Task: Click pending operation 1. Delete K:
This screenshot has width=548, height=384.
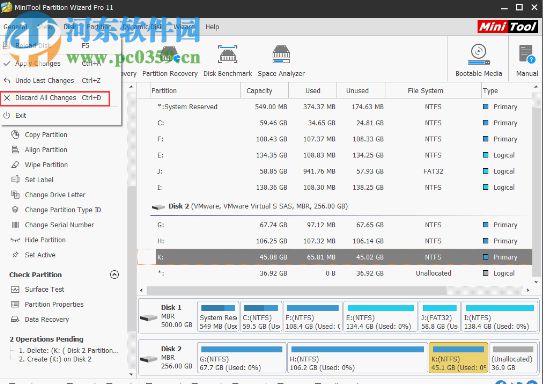Action: (x=68, y=350)
